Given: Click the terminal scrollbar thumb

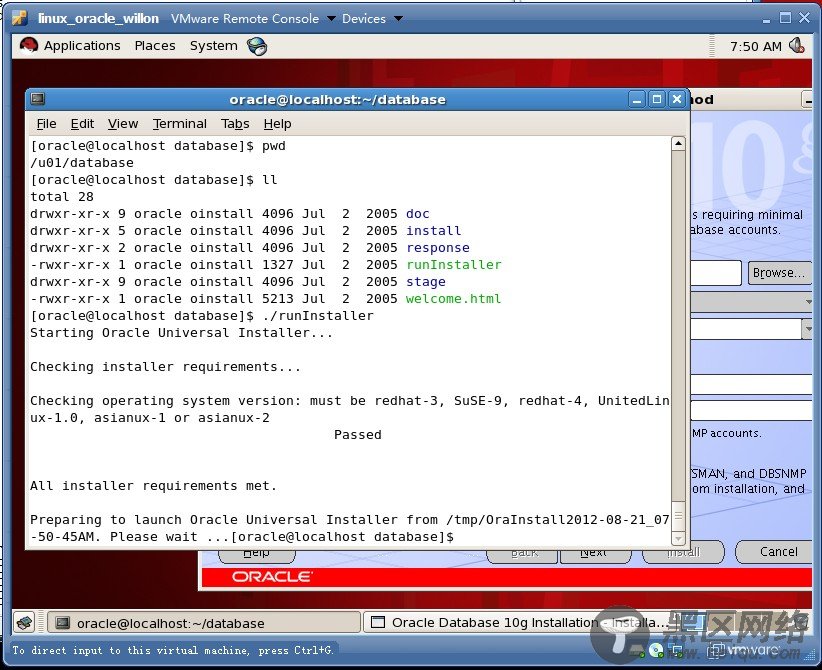Looking at the screenshot, I should tap(678, 516).
